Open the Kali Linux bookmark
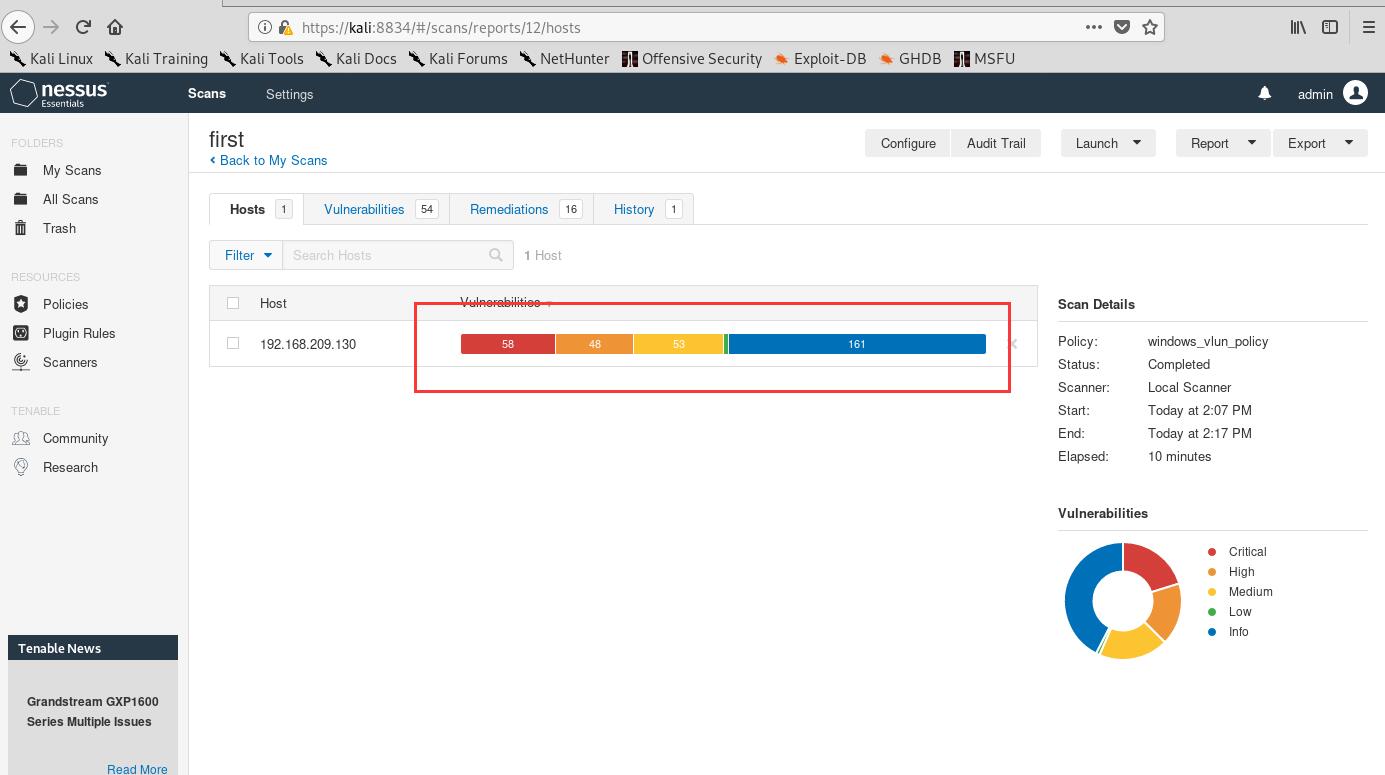1385x775 pixels. pyautogui.click(x=50, y=58)
